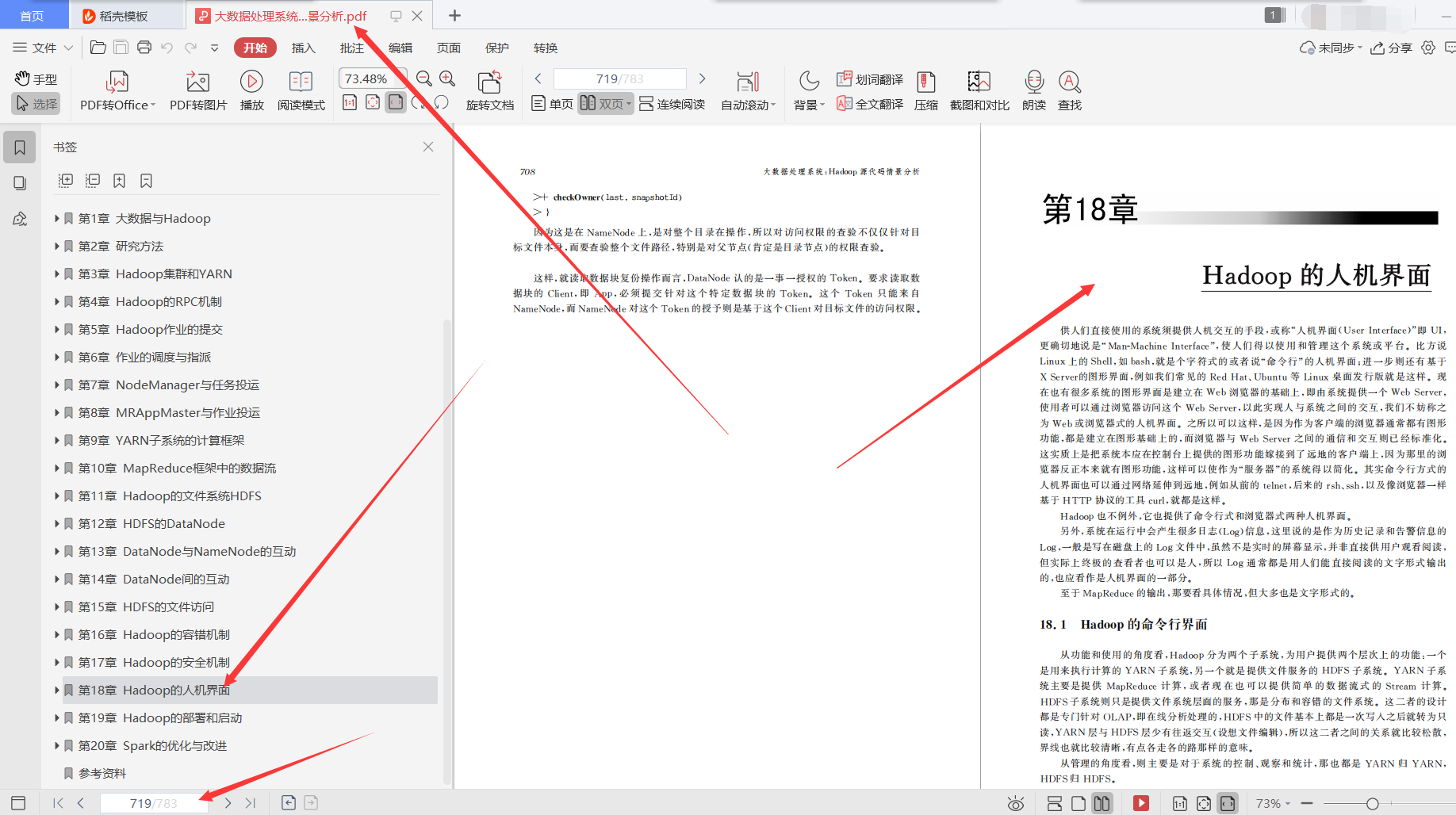The width and height of the screenshot is (1456, 815).
Task: Go to next page arrow in toolbar
Action: [702, 78]
